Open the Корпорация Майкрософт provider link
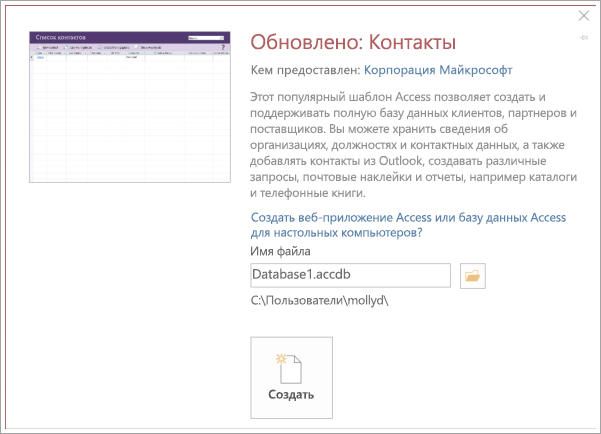 [438, 70]
